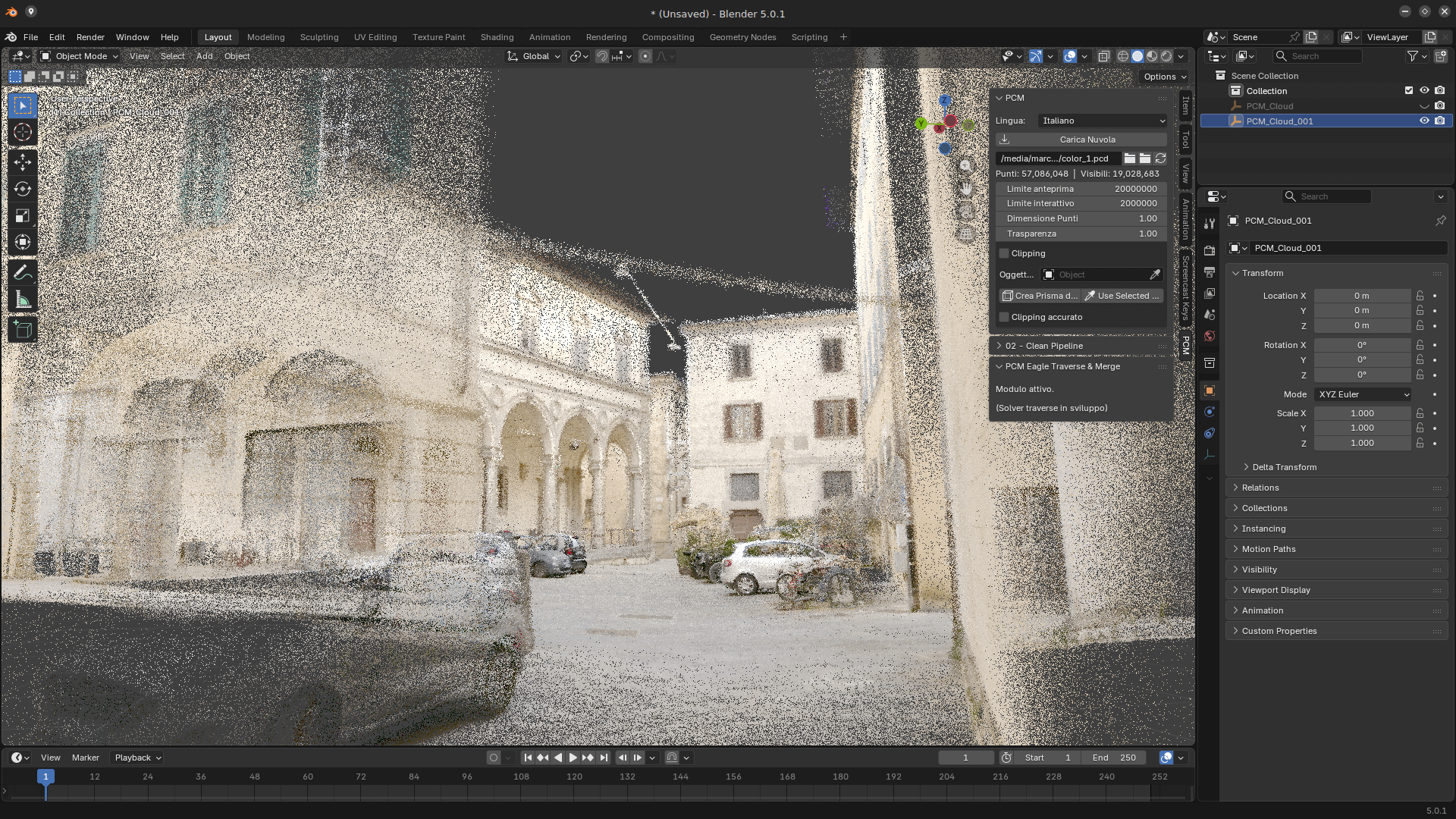1456x819 pixels.
Task: Hide PCM_Cloud_001 in the viewport
Action: pos(1424,121)
